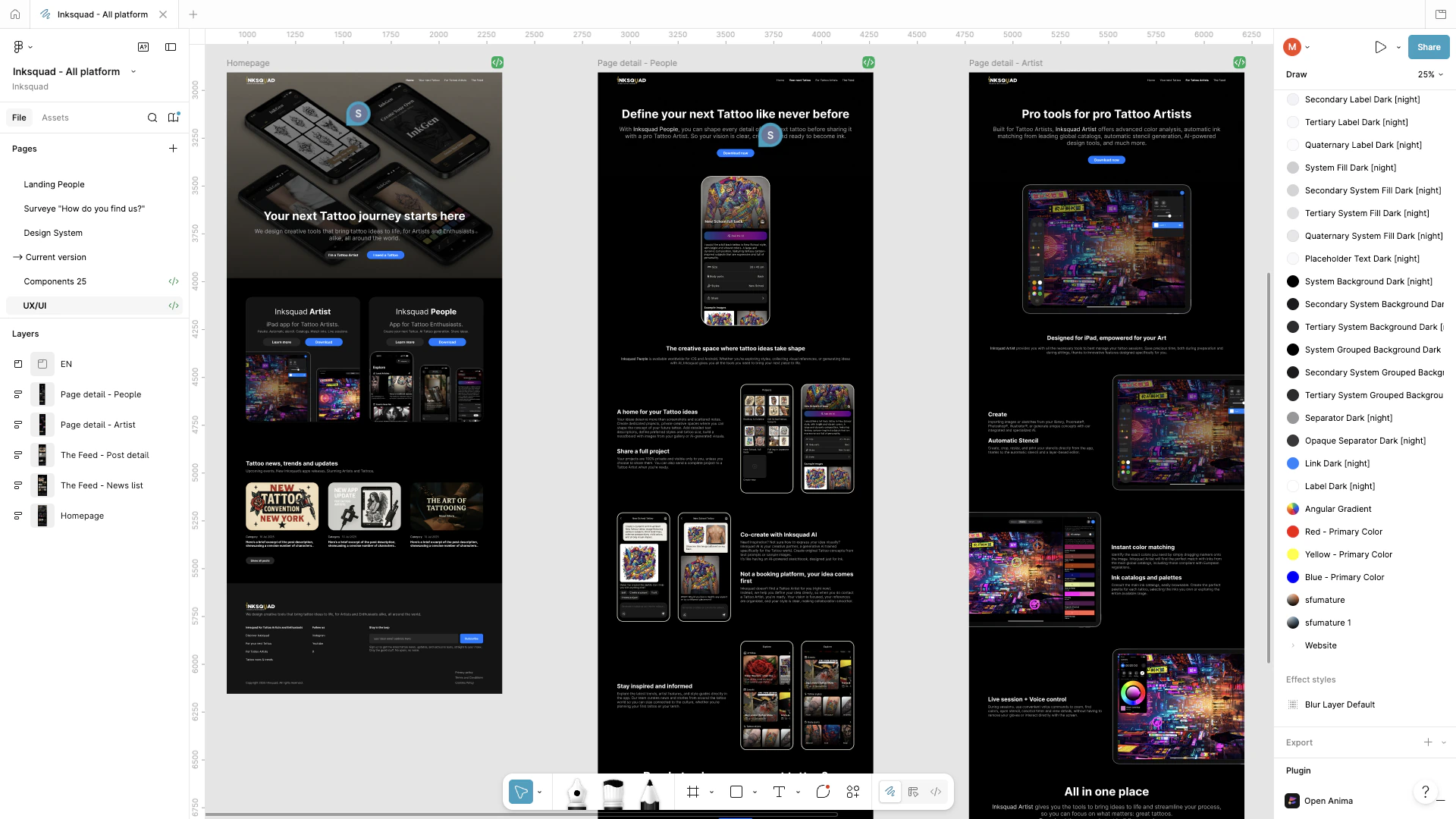Pick the flat brush drawing tool

[613, 793]
